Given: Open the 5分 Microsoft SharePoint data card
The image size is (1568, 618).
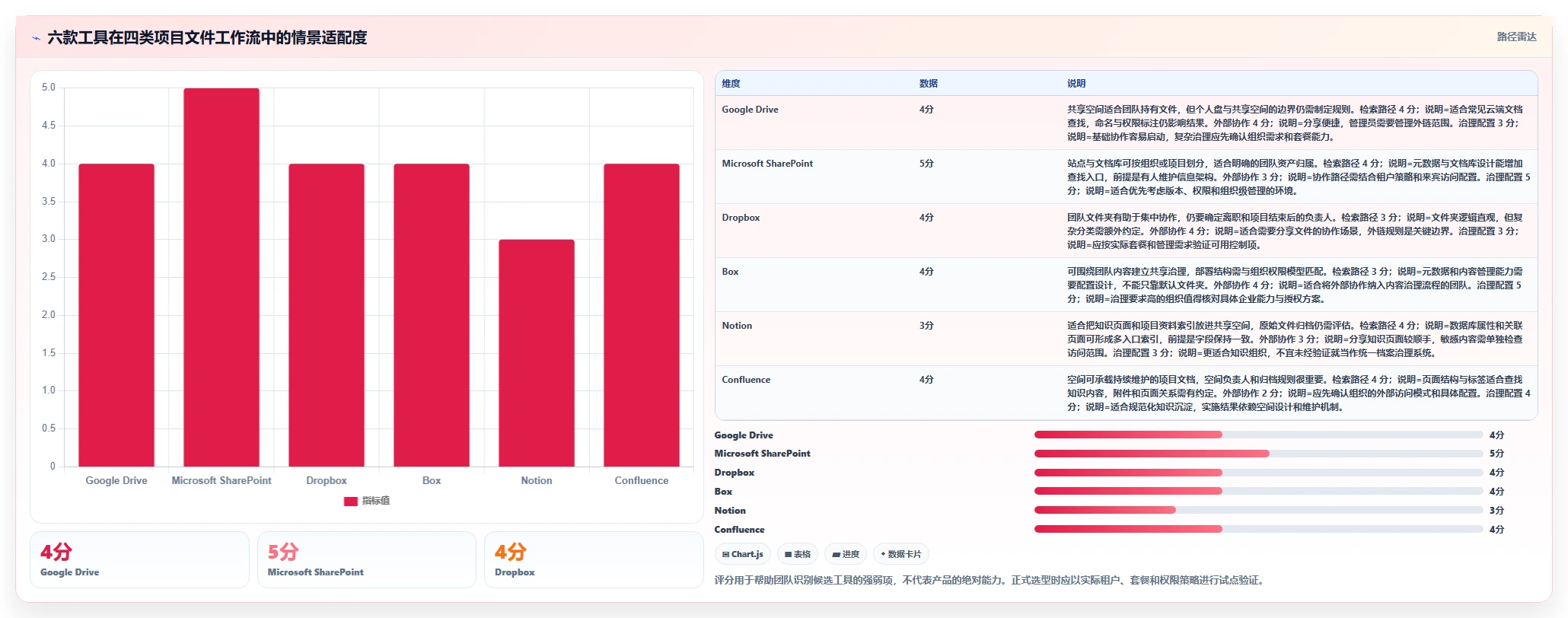Looking at the screenshot, I should (367, 559).
